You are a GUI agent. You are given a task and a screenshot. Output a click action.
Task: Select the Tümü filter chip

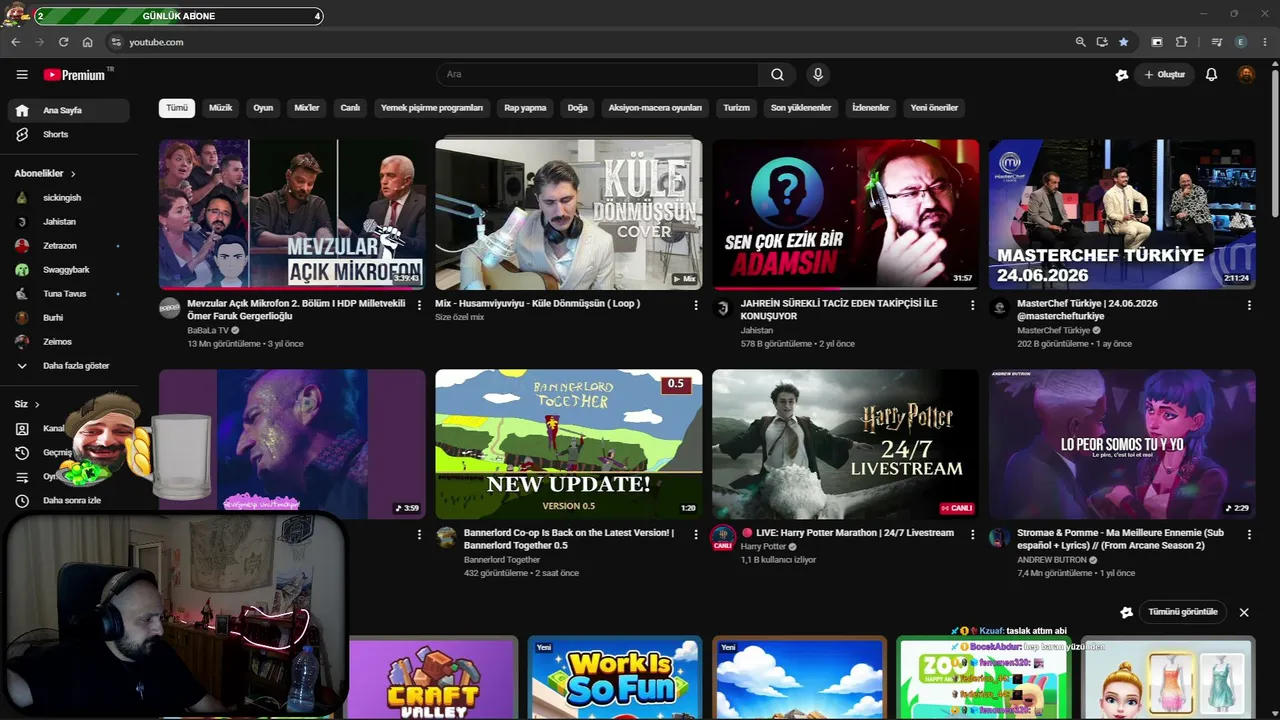[177, 108]
